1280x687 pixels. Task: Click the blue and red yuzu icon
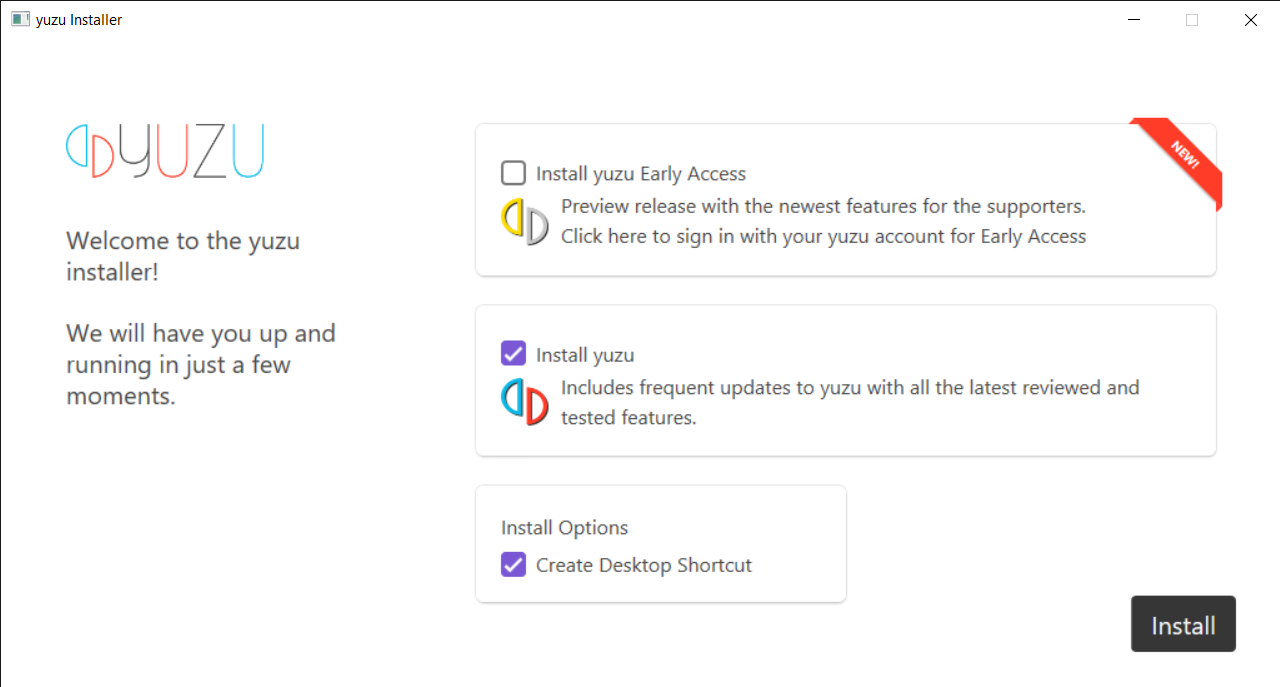coord(525,402)
